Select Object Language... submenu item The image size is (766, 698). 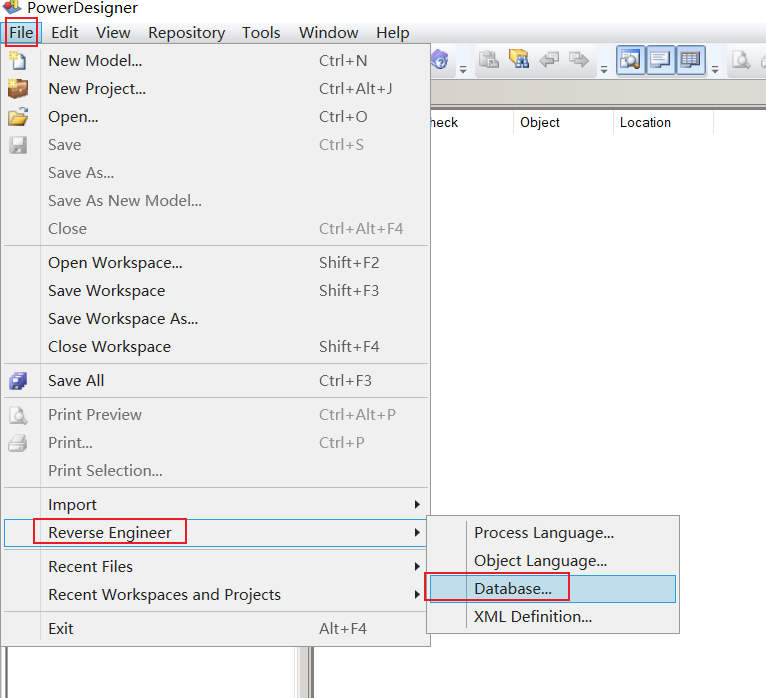[x=553, y=561]
